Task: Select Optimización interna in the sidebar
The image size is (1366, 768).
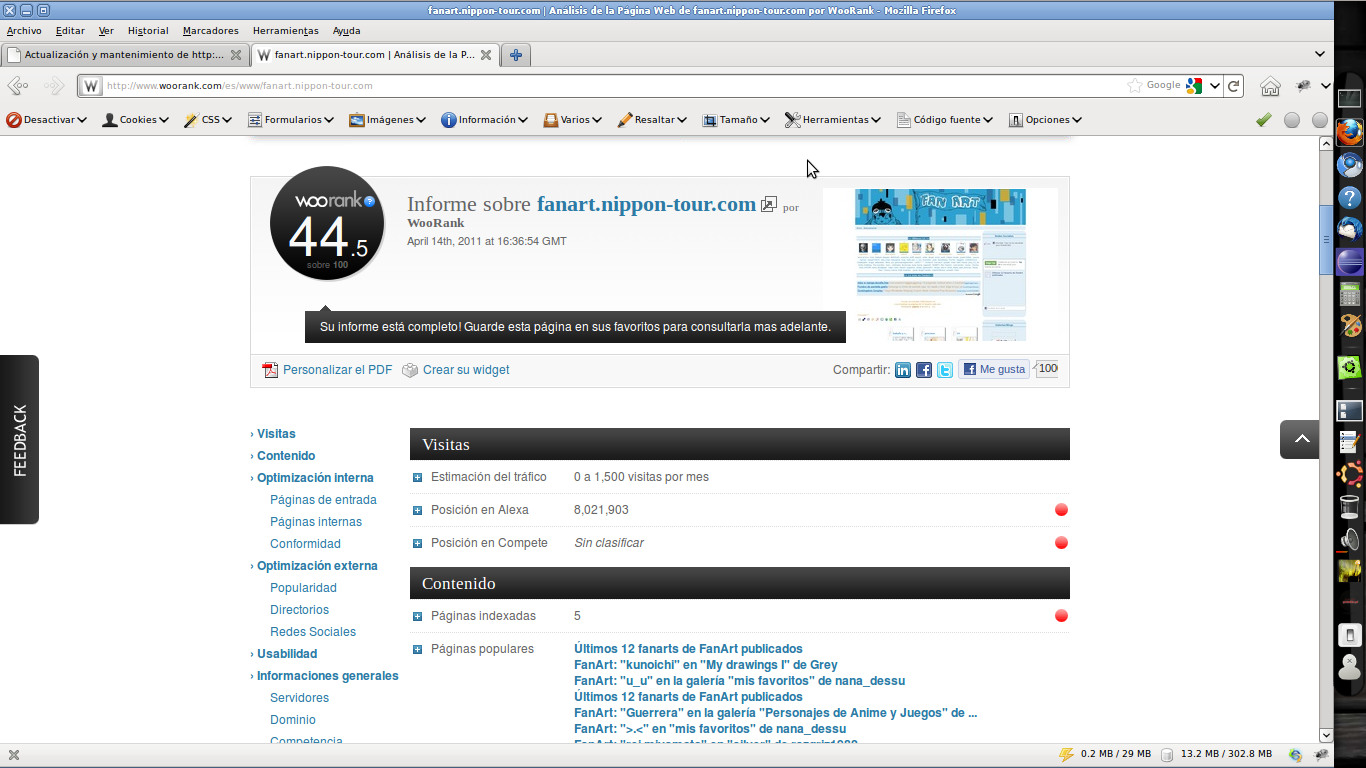Action: click(x=315, y=478)
